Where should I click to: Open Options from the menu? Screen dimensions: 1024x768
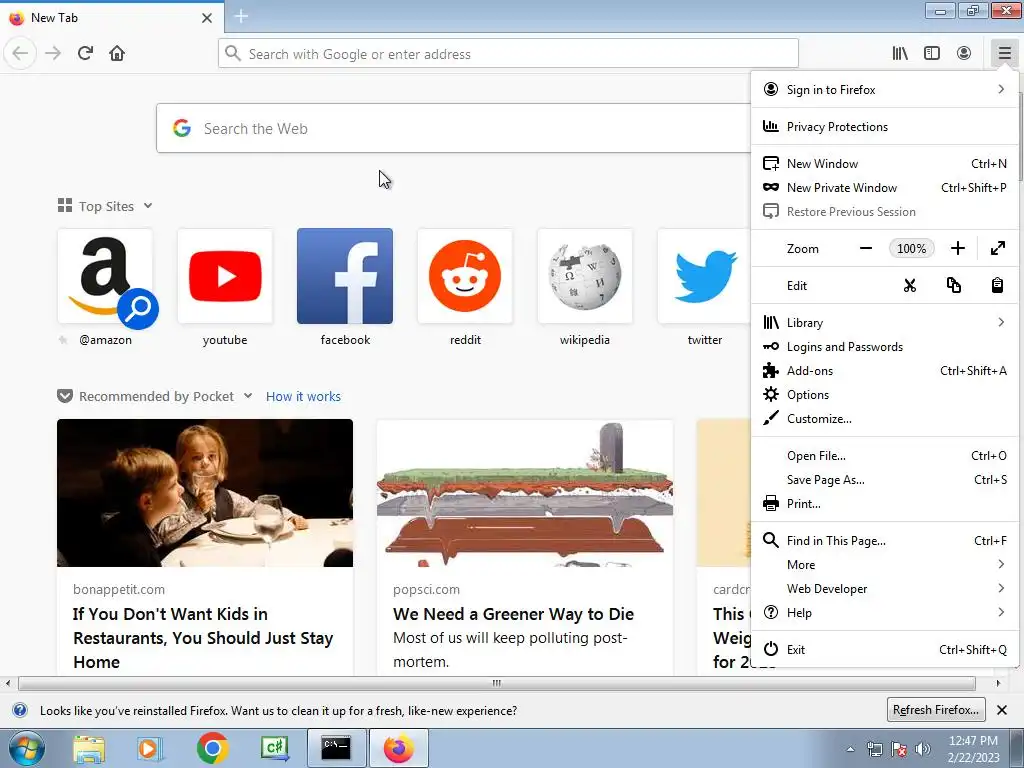point(885,394)
